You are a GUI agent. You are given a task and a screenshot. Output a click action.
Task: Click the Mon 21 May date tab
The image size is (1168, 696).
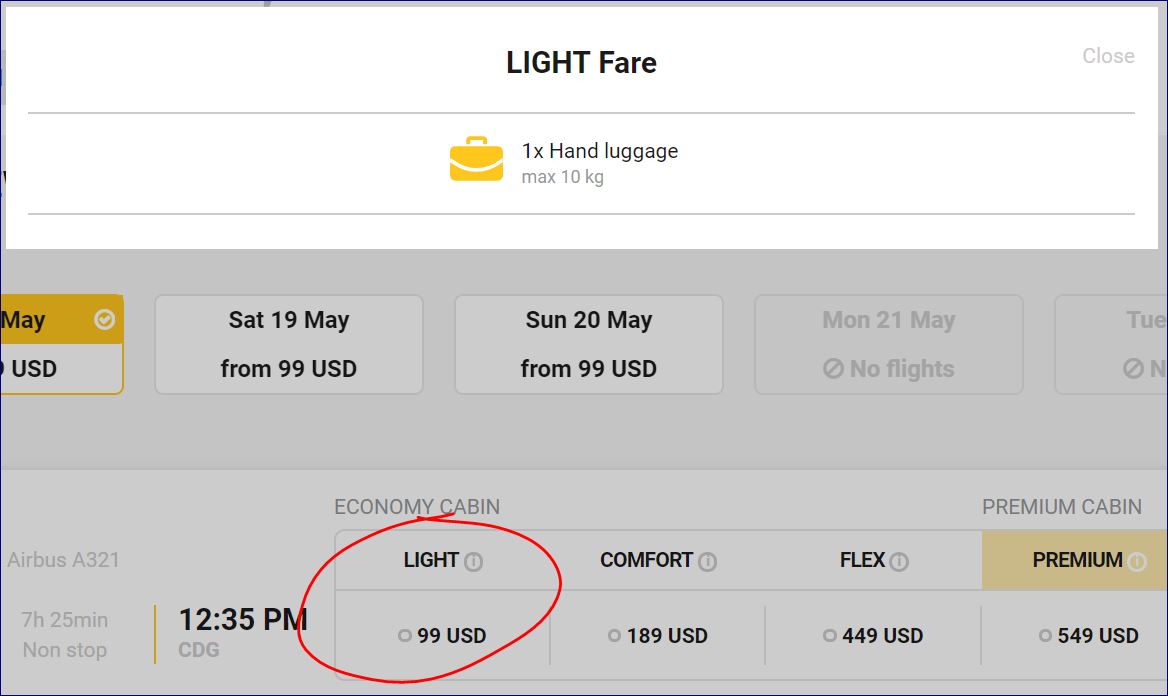point(888,344)
